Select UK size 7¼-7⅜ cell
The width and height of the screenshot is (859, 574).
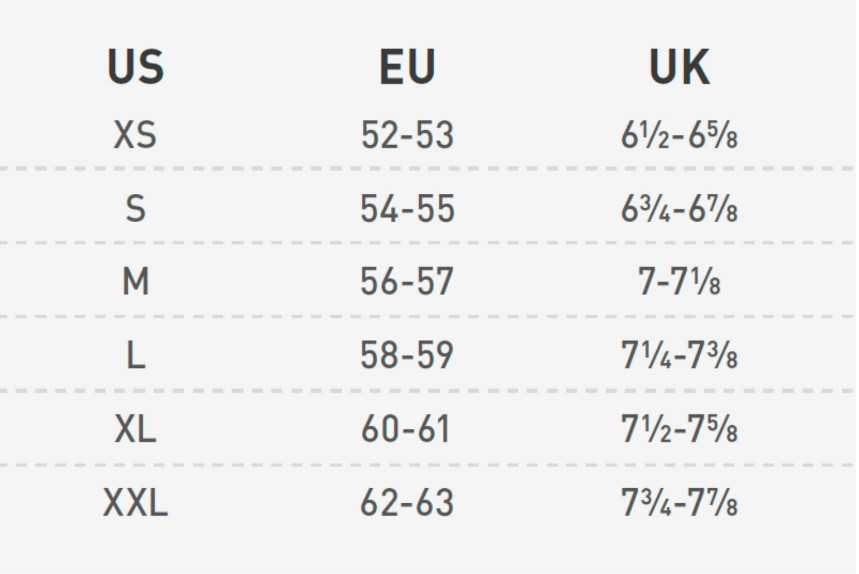(x=679, y=355)
